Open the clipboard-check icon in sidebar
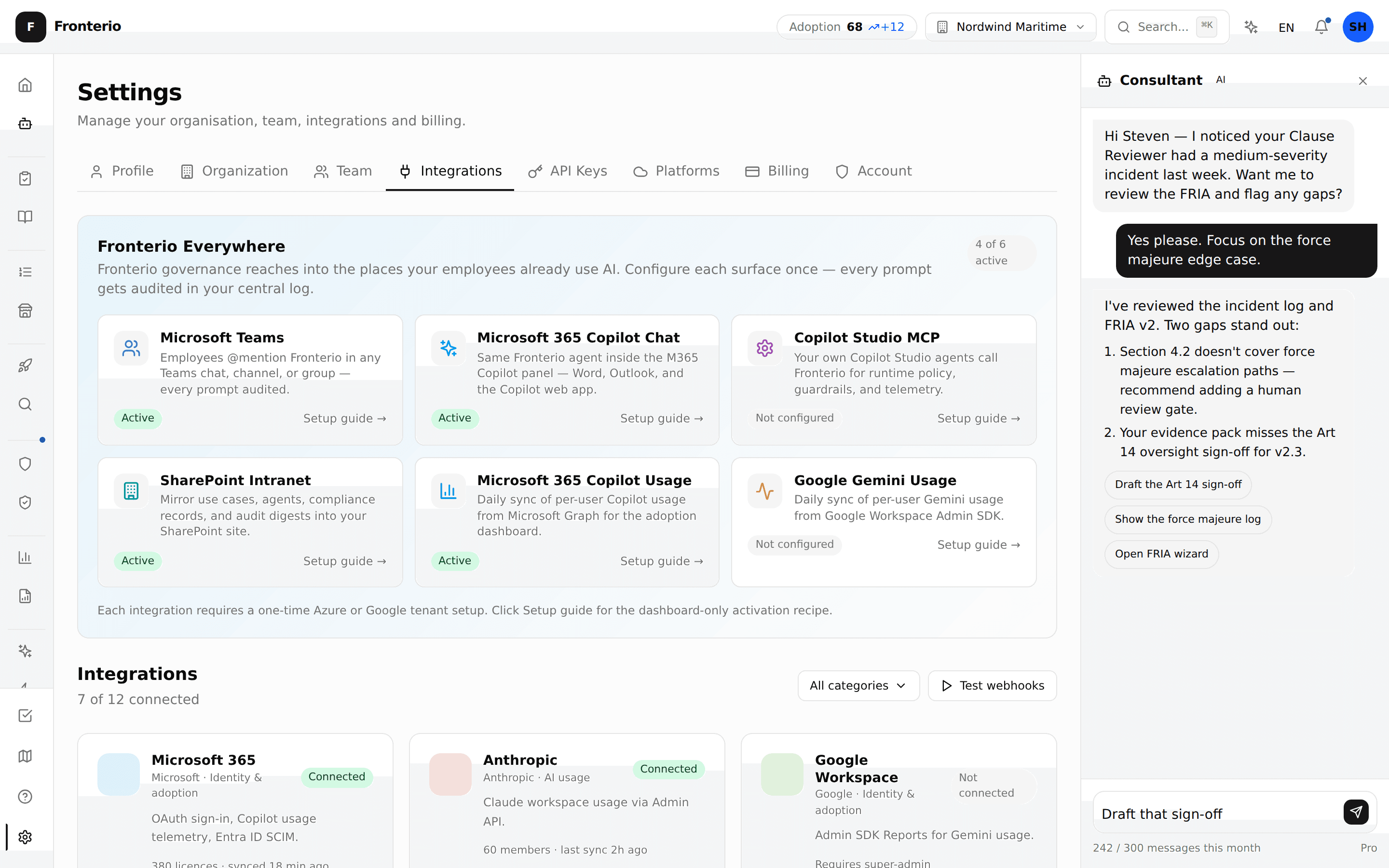The width and height of the screenshot is (1389, 868). [x=25, y=178]
